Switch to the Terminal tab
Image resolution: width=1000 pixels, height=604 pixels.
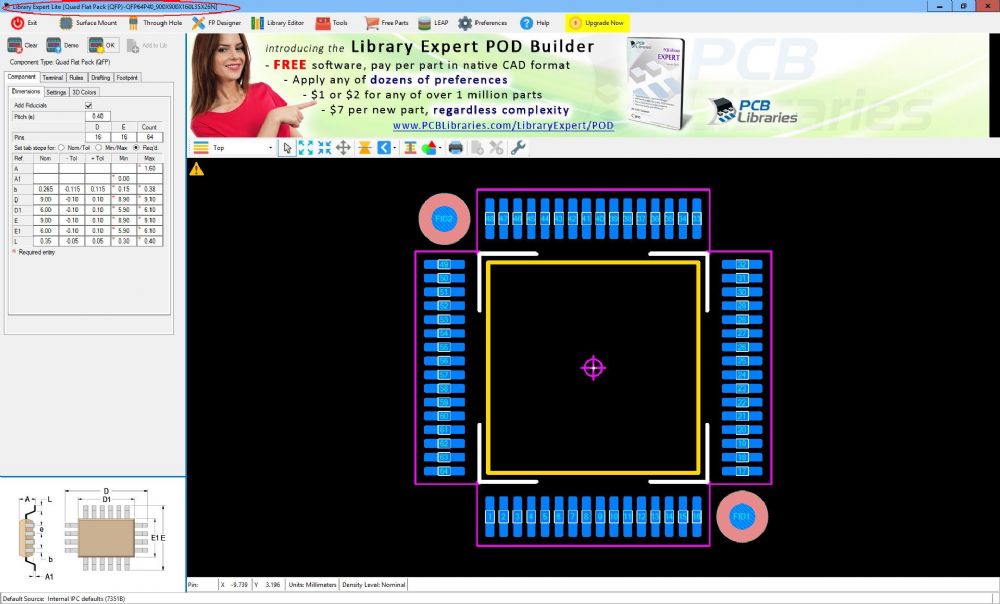53,77
